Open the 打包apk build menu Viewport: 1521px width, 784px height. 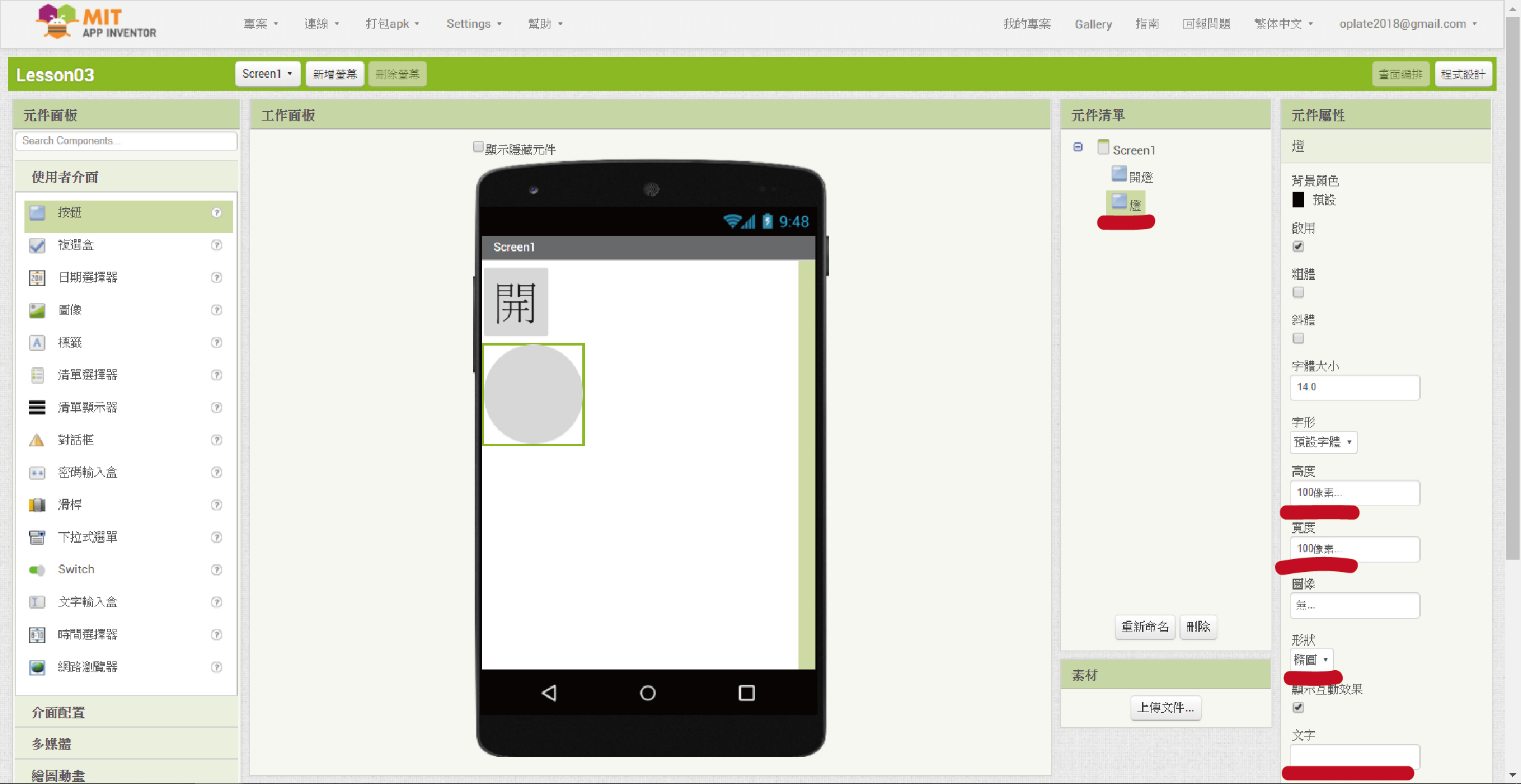[392, 24]
